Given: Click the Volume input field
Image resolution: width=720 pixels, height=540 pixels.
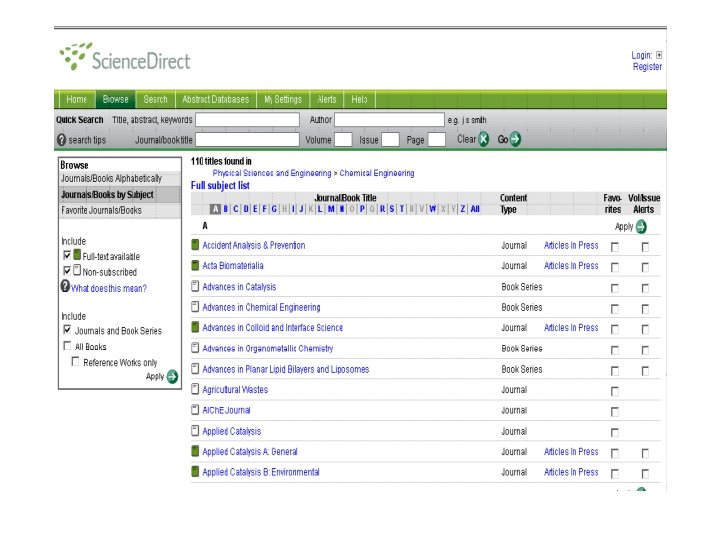Looking at the screenshot, I should 343,140.
